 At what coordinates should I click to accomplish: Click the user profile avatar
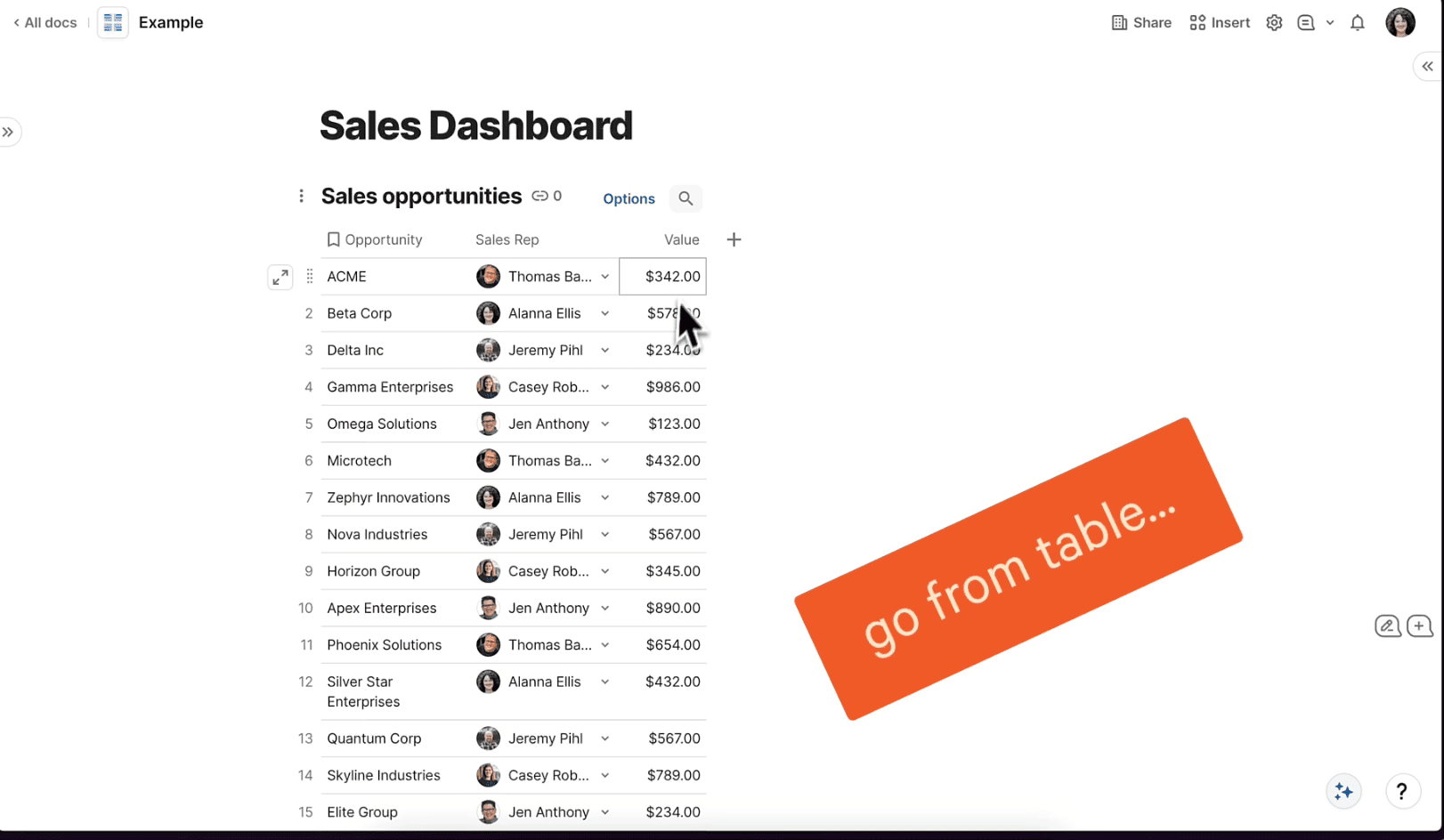coord(1399,23)
